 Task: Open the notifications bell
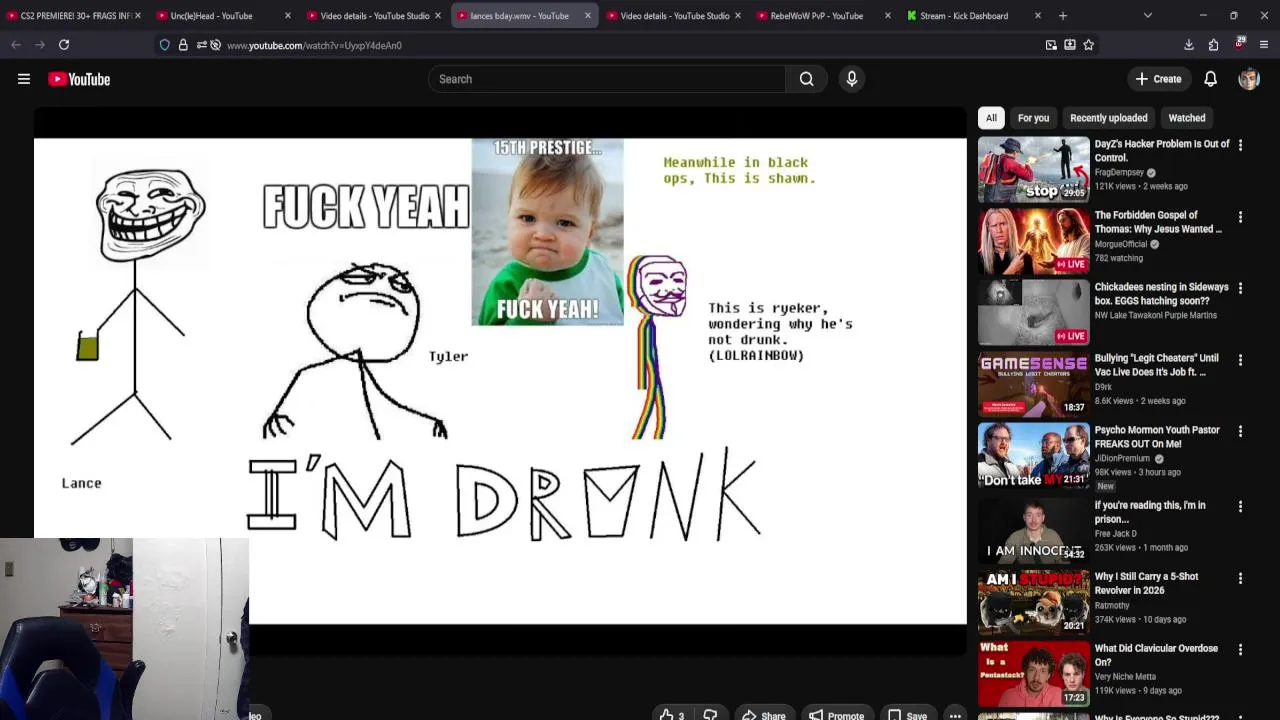tap(1210, 79)
